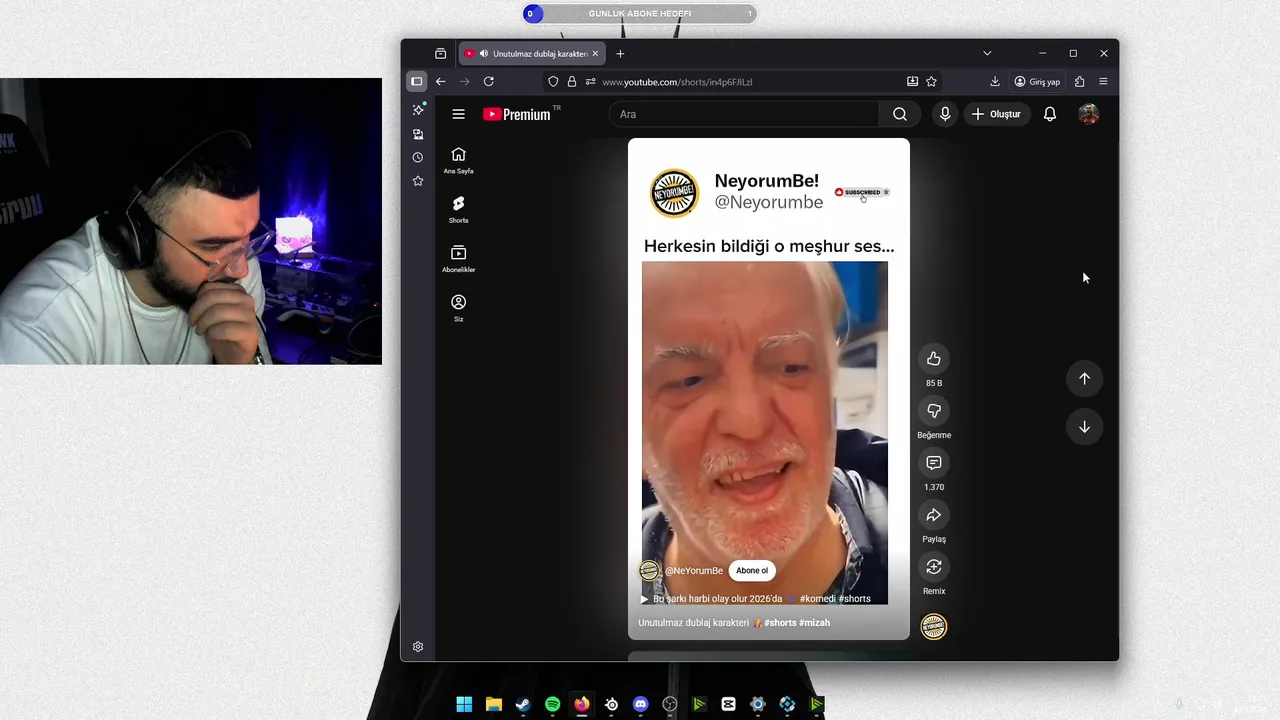This screenshot has width=1280, height=720.
Task: Open permissions icon in address bar
Action: pyautogui.click(x=590, y=81)
